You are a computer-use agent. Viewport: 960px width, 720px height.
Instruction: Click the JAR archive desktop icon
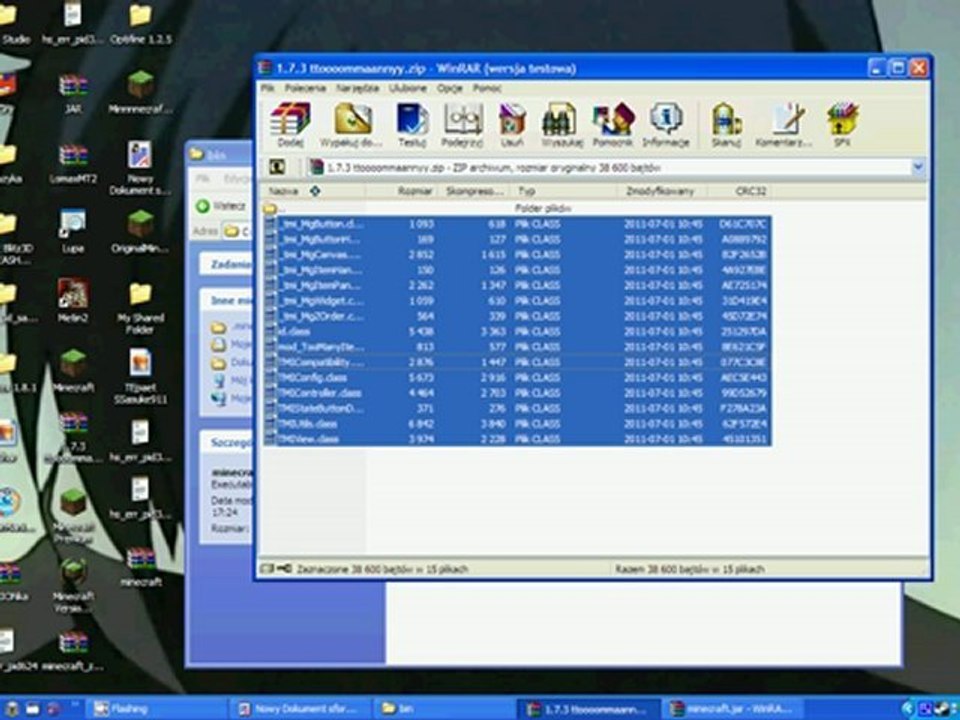[73, 93]
